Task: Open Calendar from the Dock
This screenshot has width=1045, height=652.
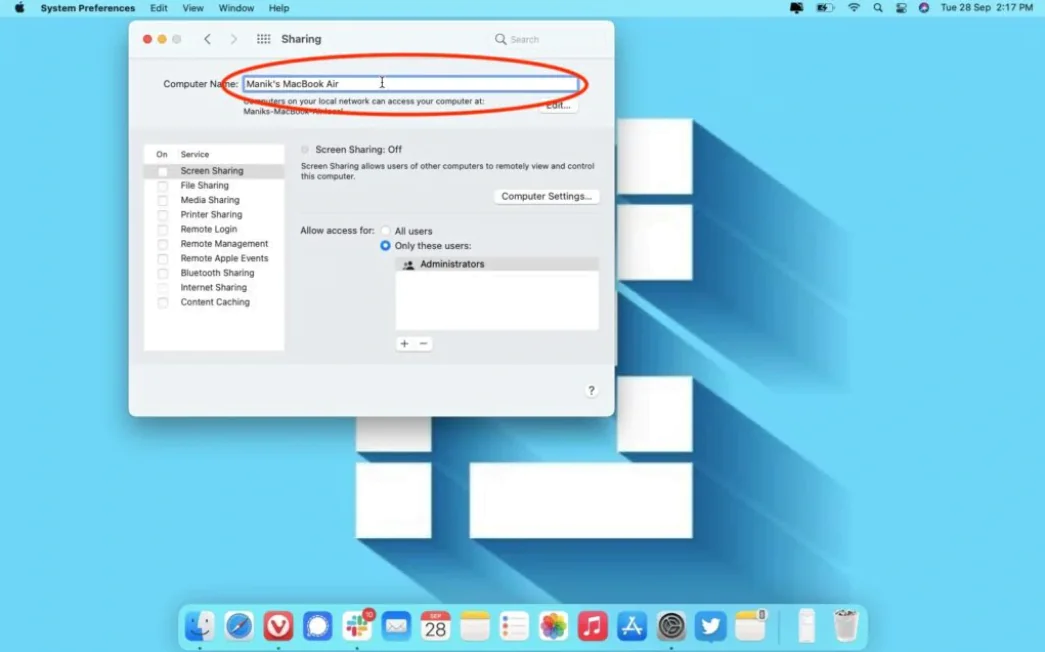Action: [x=434, y=626]
